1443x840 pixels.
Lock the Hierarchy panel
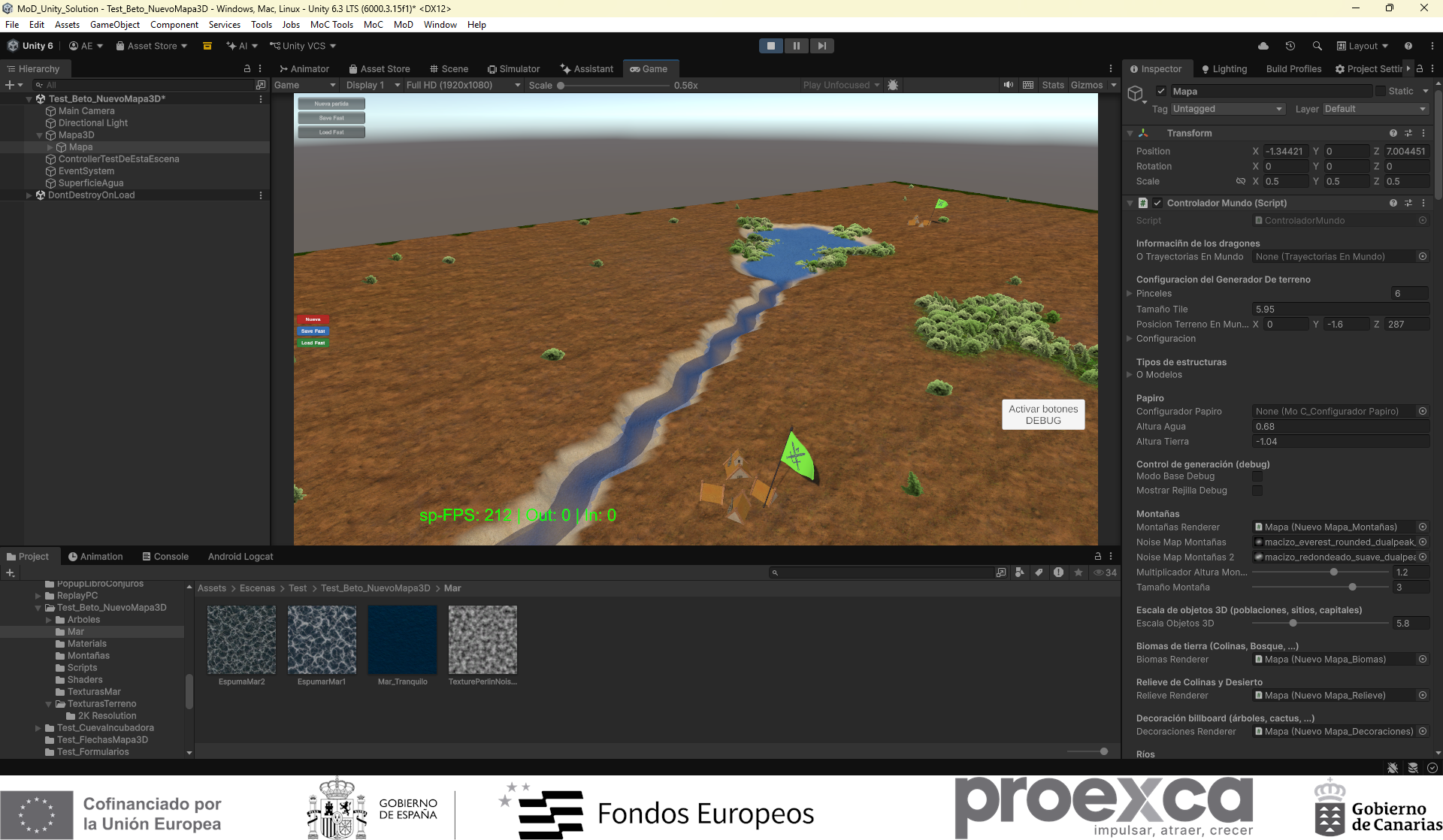tap(247, 68)
